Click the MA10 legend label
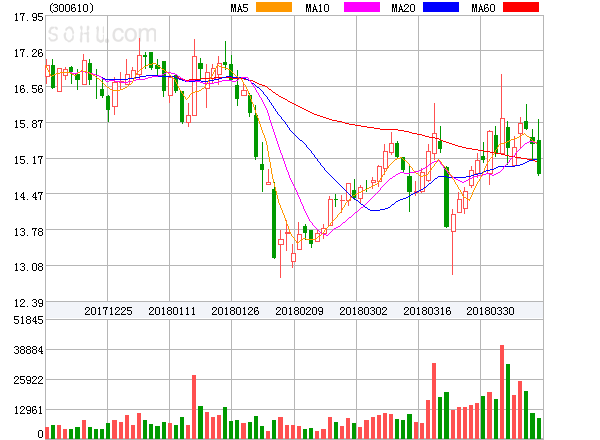This screenshot has width=600, height=440. click(317, 8)
